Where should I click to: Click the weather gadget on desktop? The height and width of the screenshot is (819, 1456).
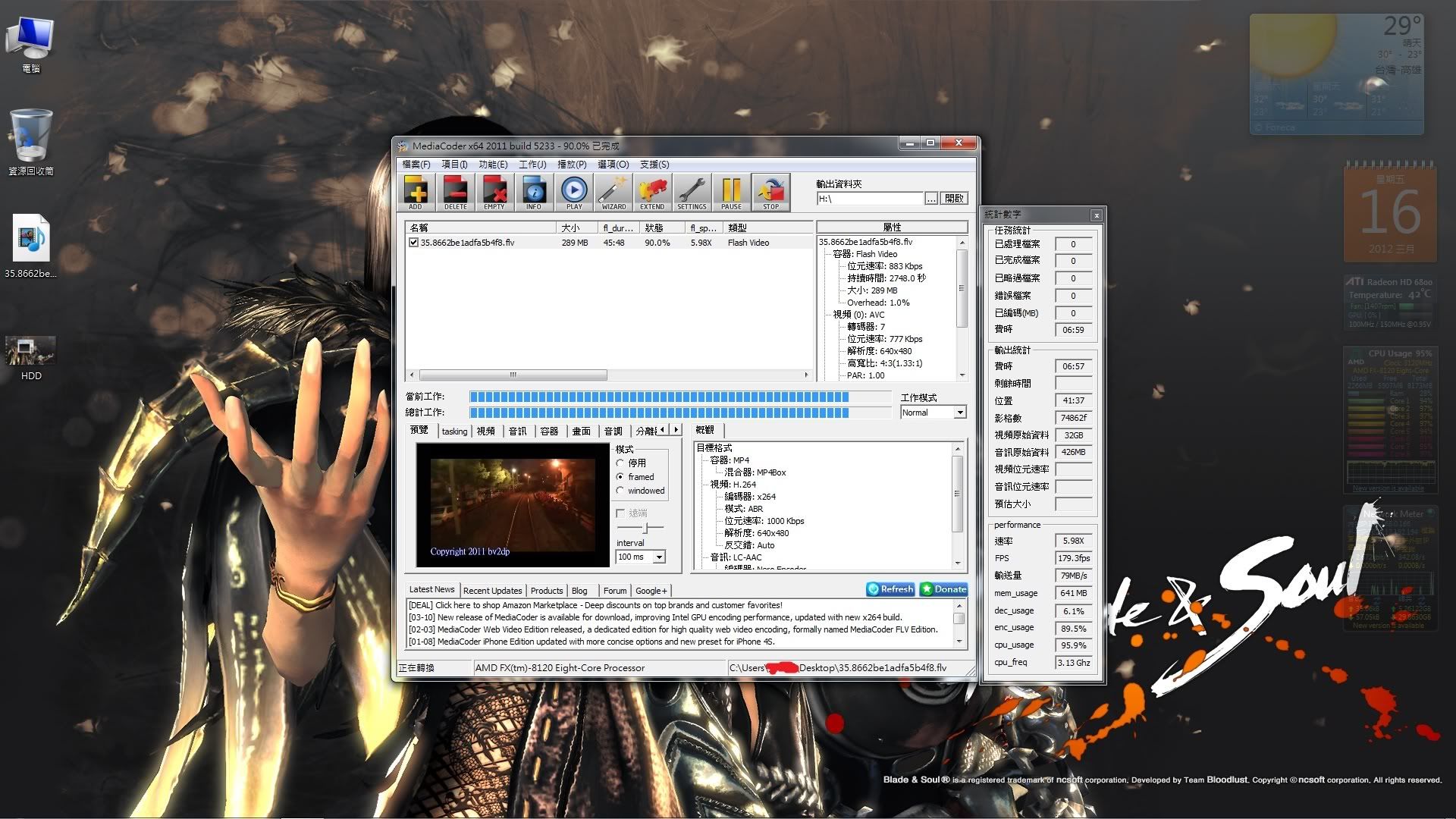pyautogui.click(x=1336, y=74)
